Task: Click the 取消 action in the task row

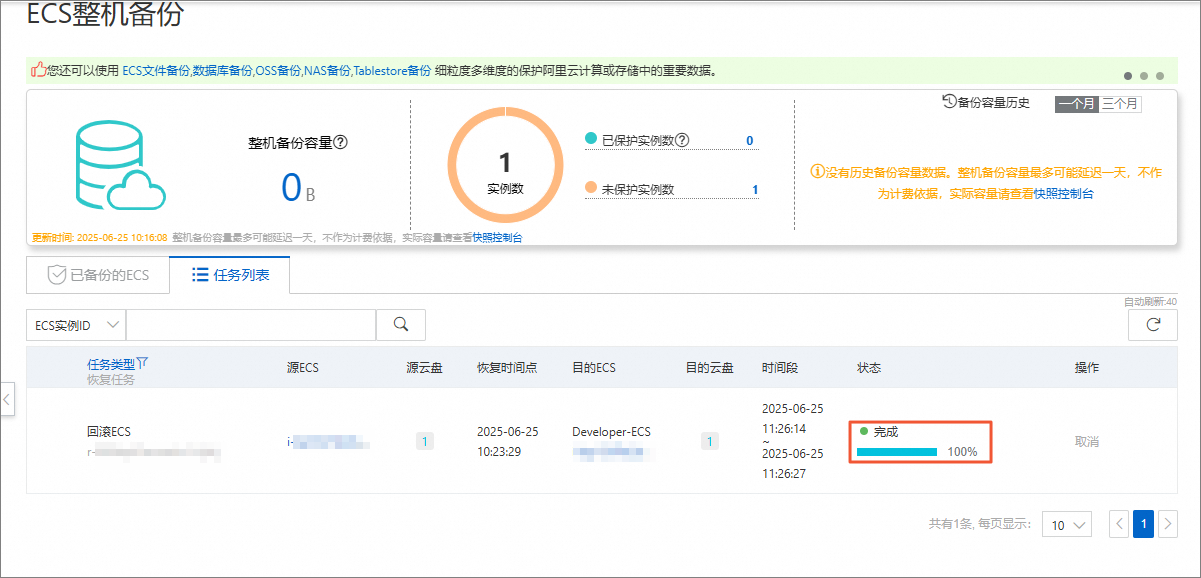Action: coord(1087,441)
